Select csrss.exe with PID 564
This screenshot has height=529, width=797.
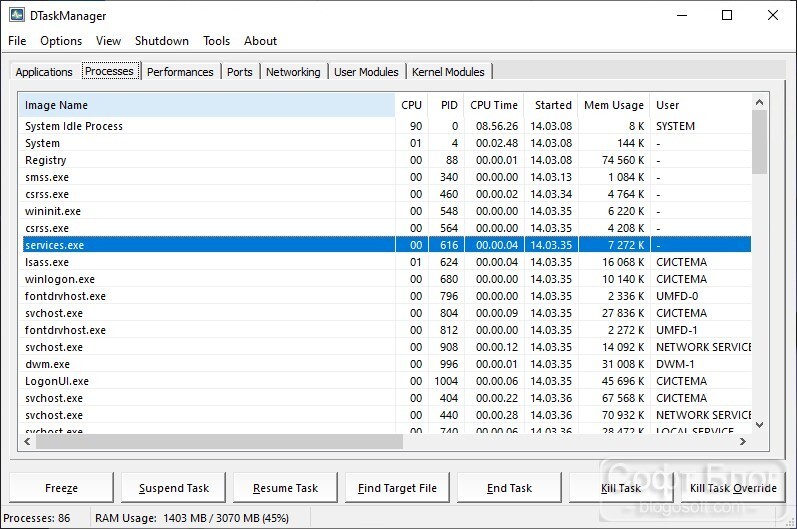[x=385, y=228]
